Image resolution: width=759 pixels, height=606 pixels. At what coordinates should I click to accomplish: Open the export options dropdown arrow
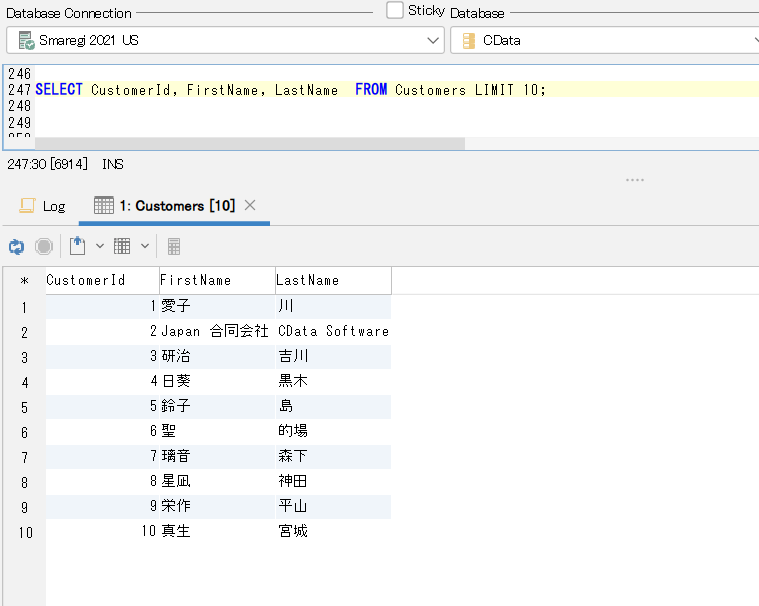[x=99, y=246]
